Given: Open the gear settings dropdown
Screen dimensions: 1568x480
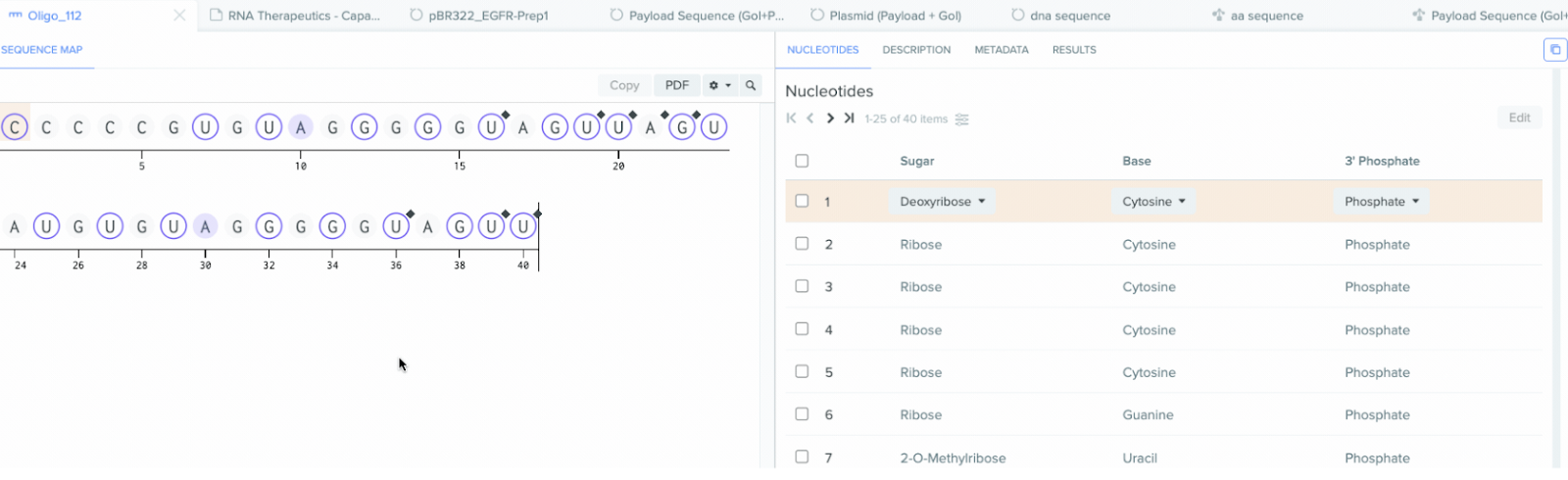Looking at the screenshot, I should [720, 85].
